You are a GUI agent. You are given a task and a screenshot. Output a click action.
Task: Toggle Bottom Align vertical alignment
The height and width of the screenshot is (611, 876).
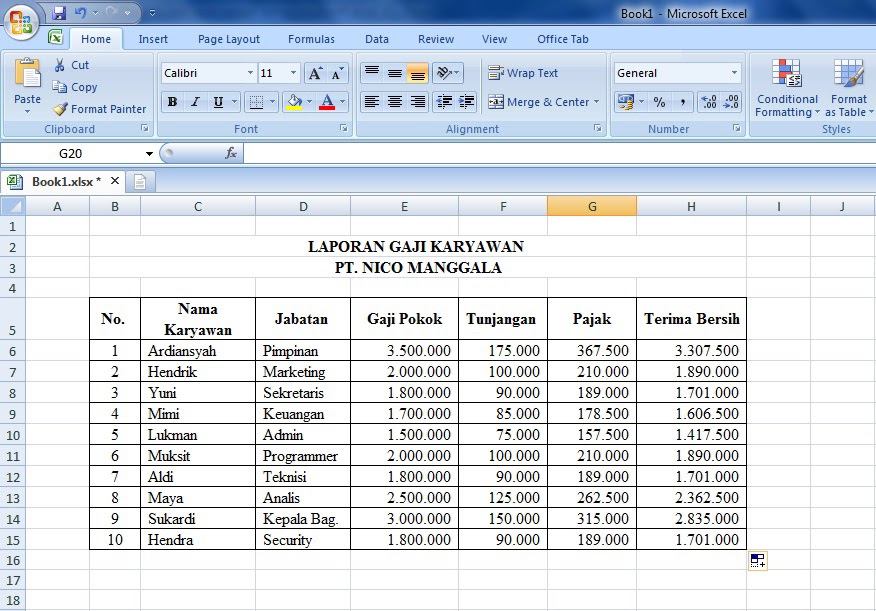pos(417,73)
